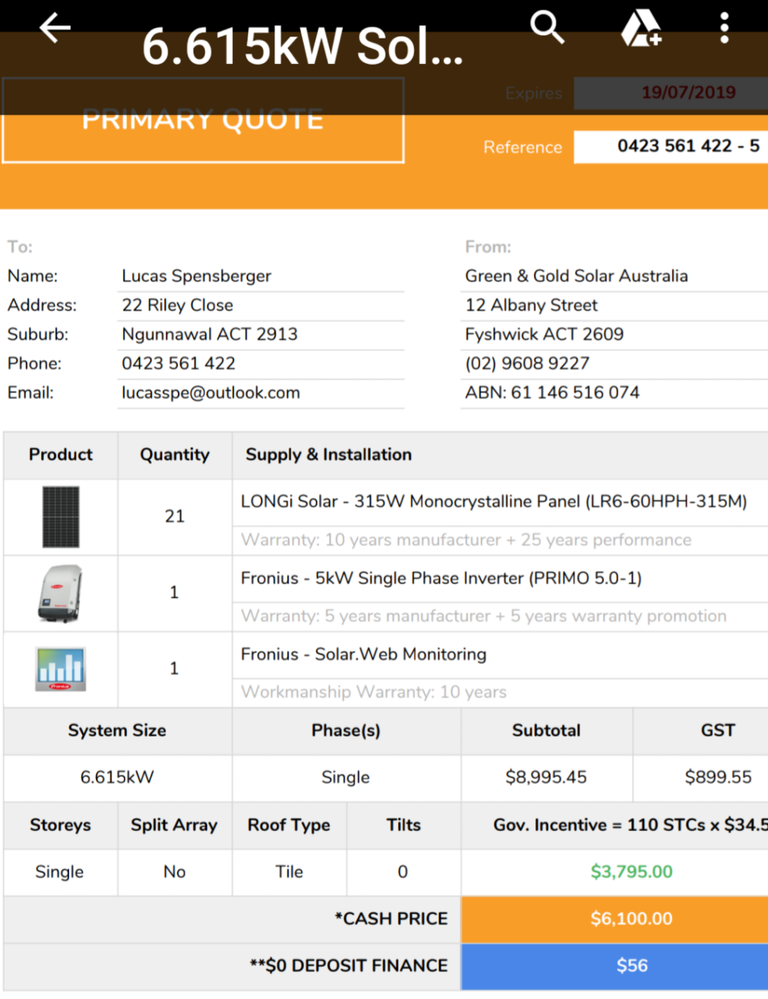Tap customer phone number 0423 561 422
768x999 pixels.
point(179,363)
